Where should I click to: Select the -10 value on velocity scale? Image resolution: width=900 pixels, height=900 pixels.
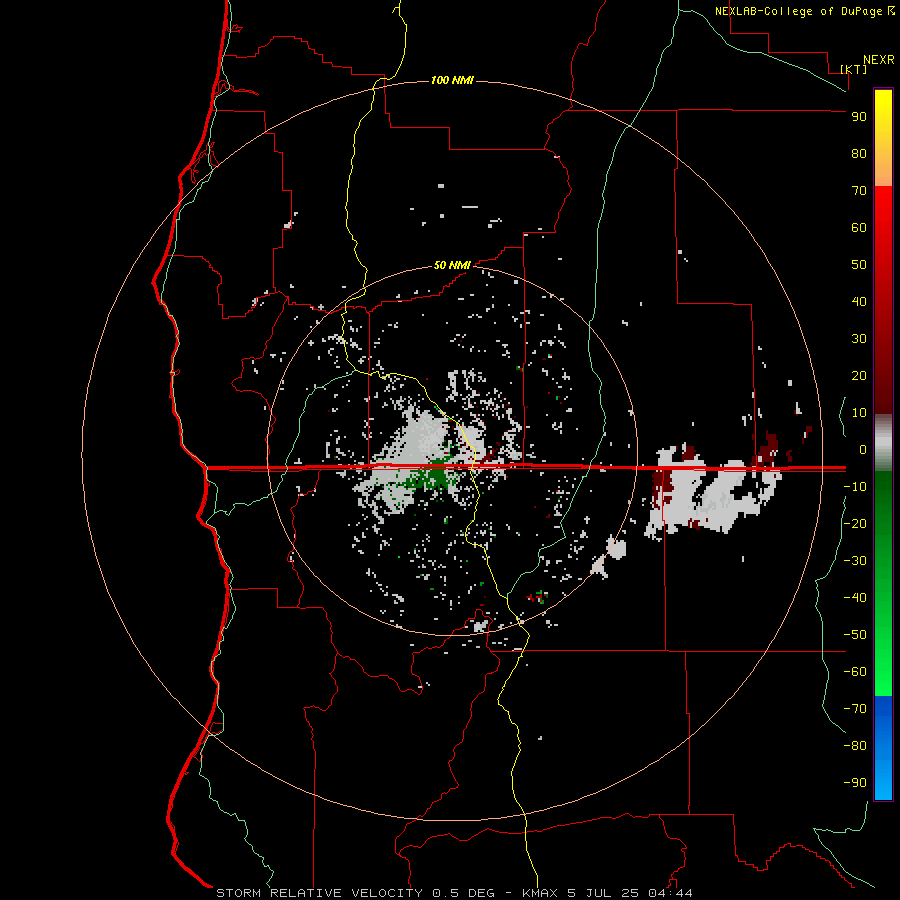click(855, 487)
